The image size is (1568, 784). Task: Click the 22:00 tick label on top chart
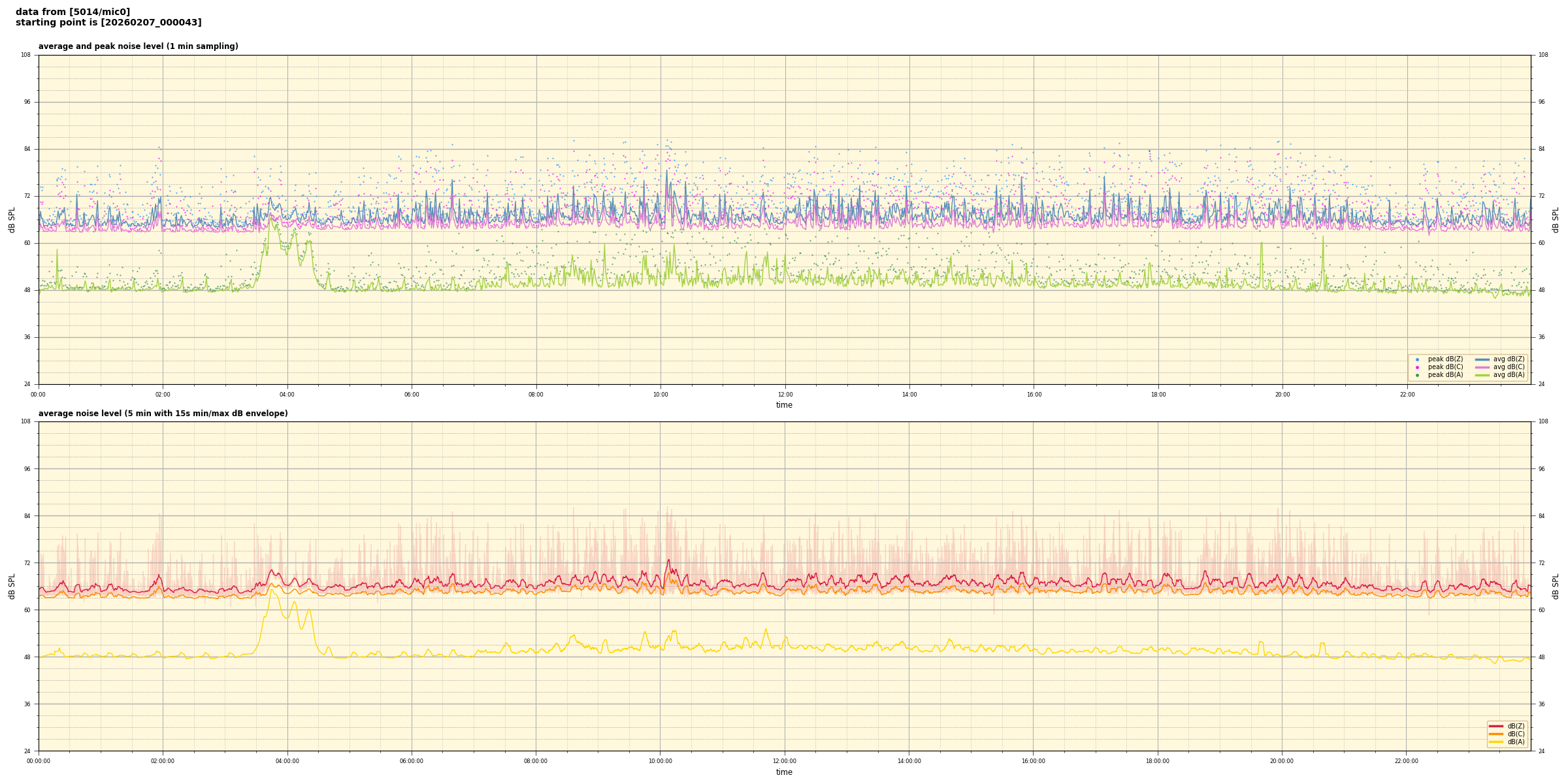point(1407,395)
